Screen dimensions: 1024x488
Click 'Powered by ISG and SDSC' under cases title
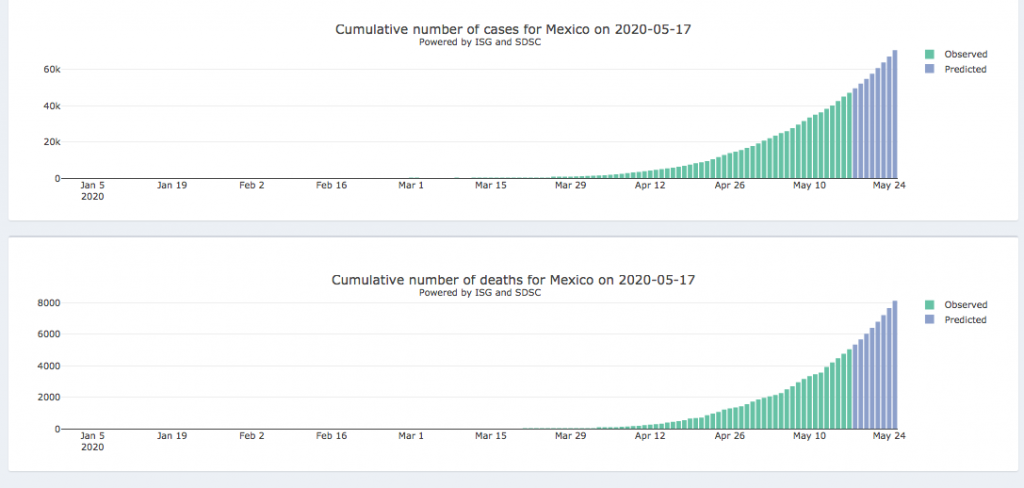point(479,42)
